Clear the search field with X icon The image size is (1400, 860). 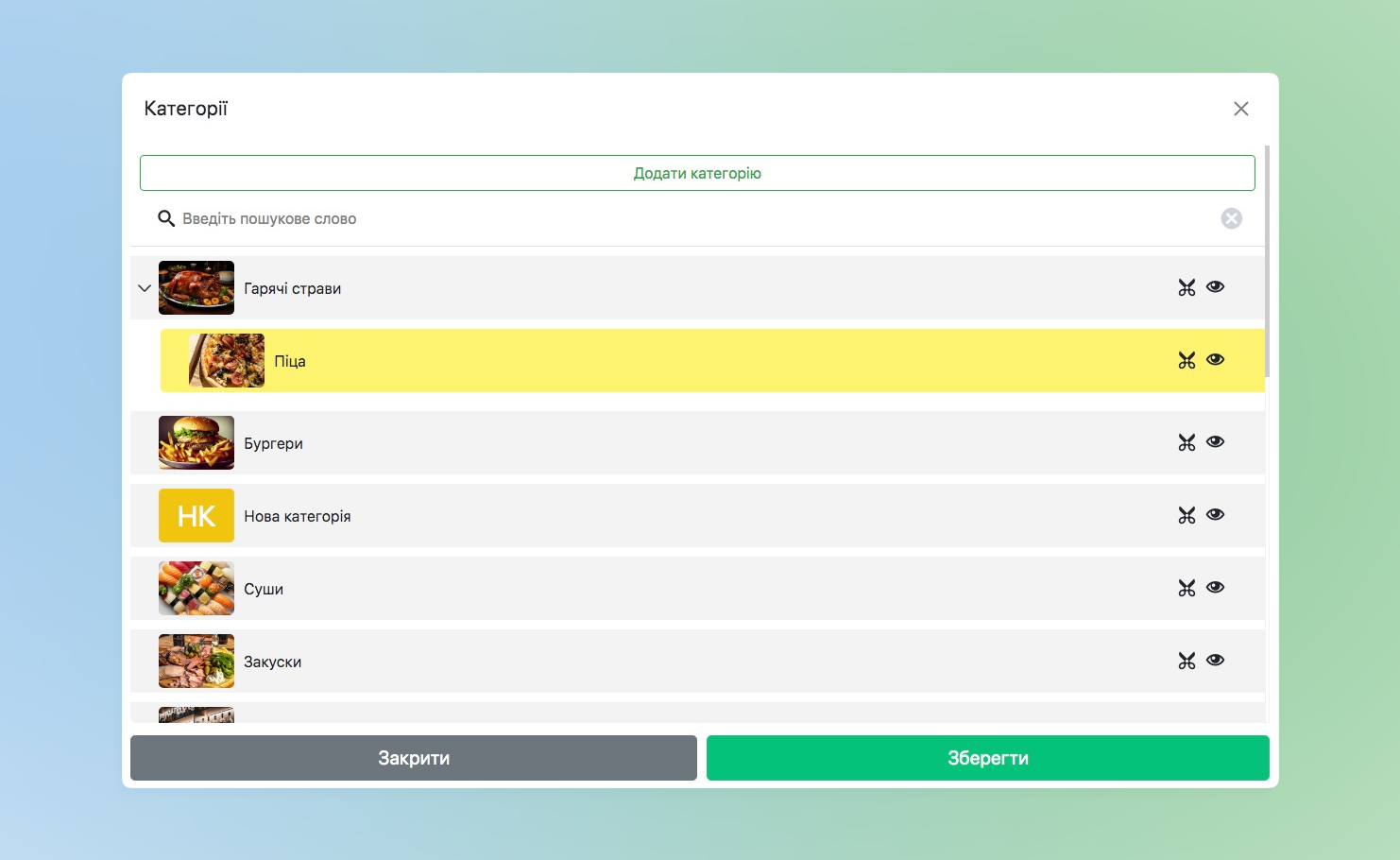click(1231, 218)
